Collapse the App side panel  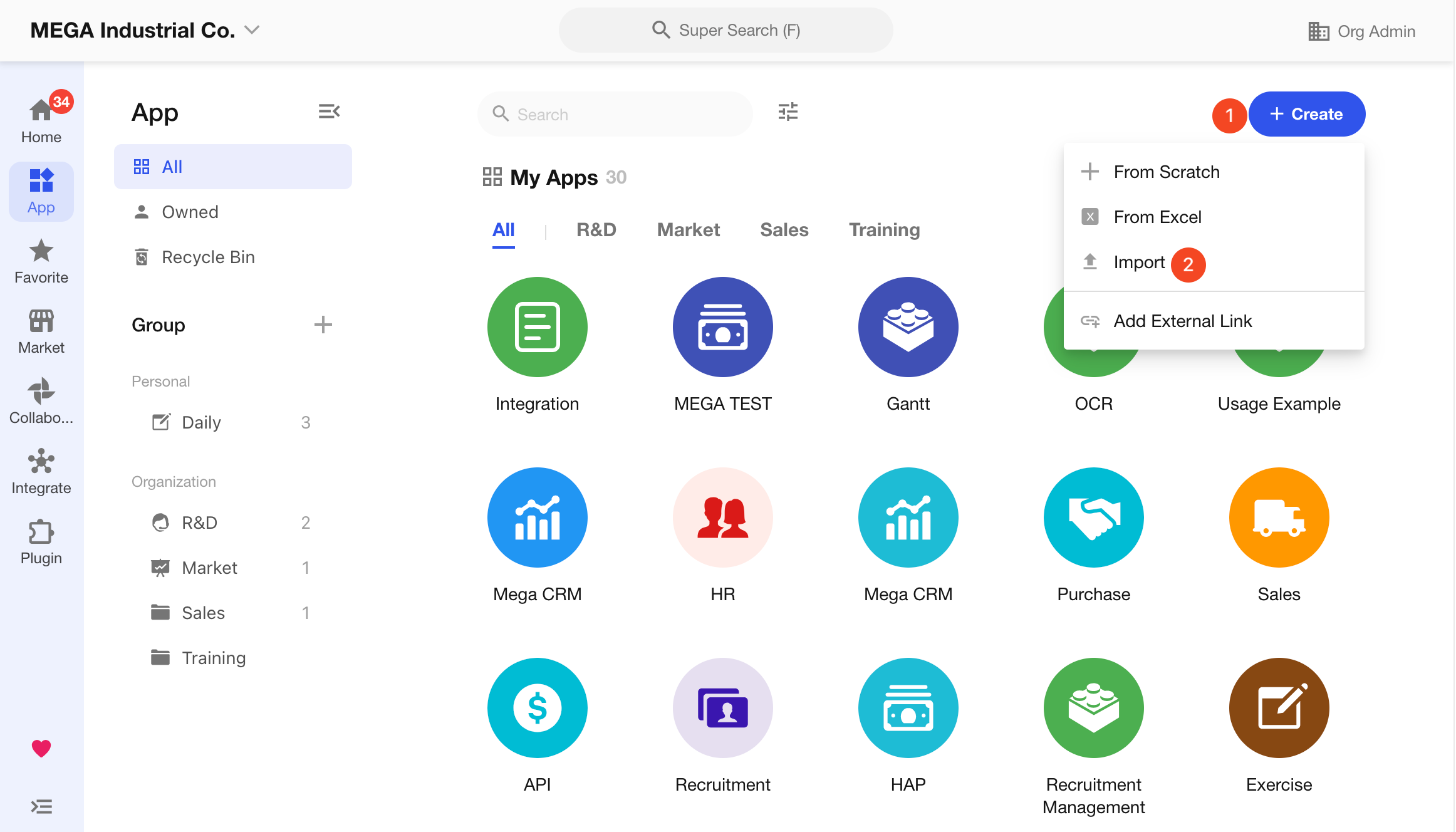(329, 112)
